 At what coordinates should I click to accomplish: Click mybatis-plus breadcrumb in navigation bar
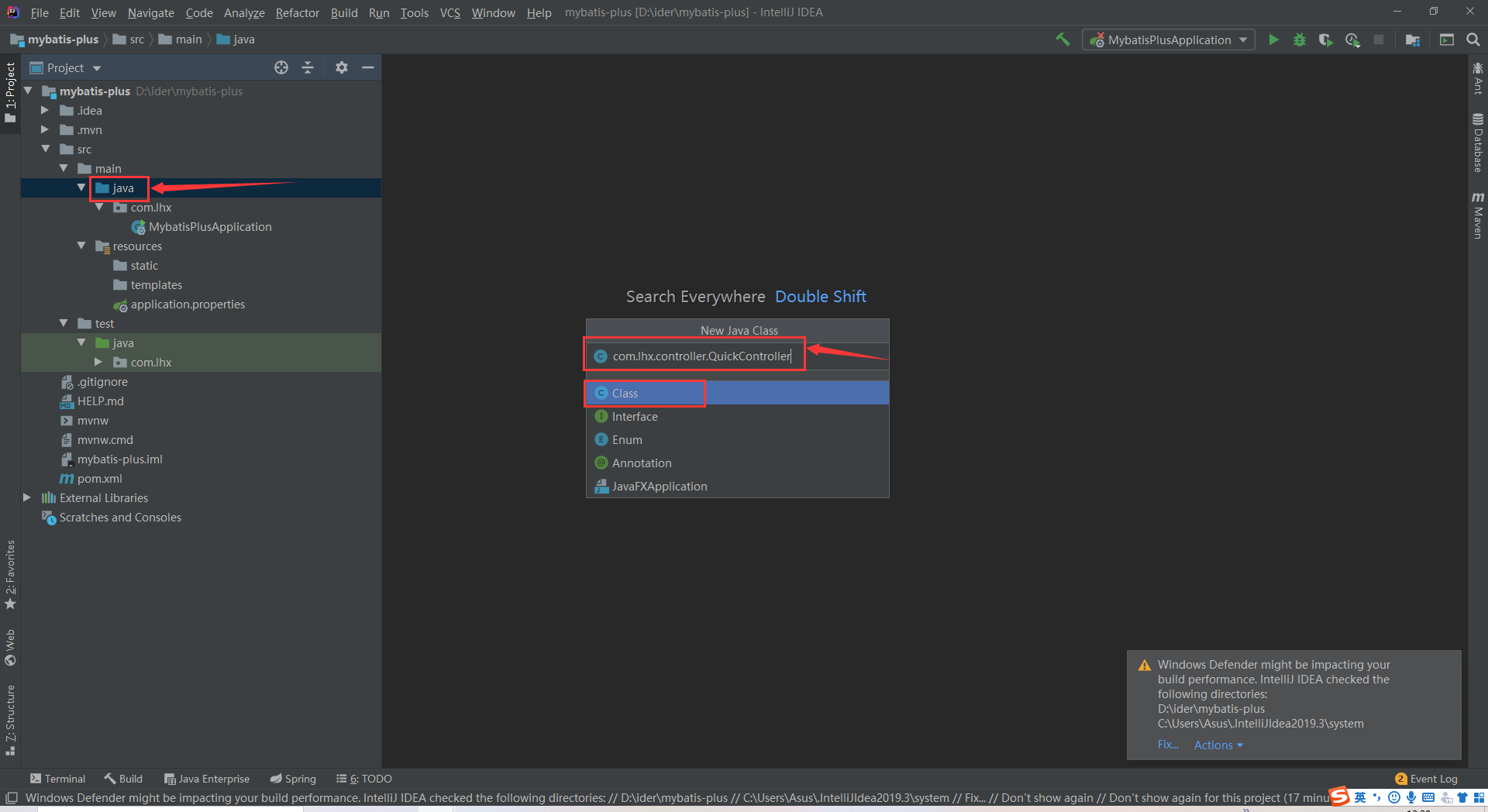point(54,40)
